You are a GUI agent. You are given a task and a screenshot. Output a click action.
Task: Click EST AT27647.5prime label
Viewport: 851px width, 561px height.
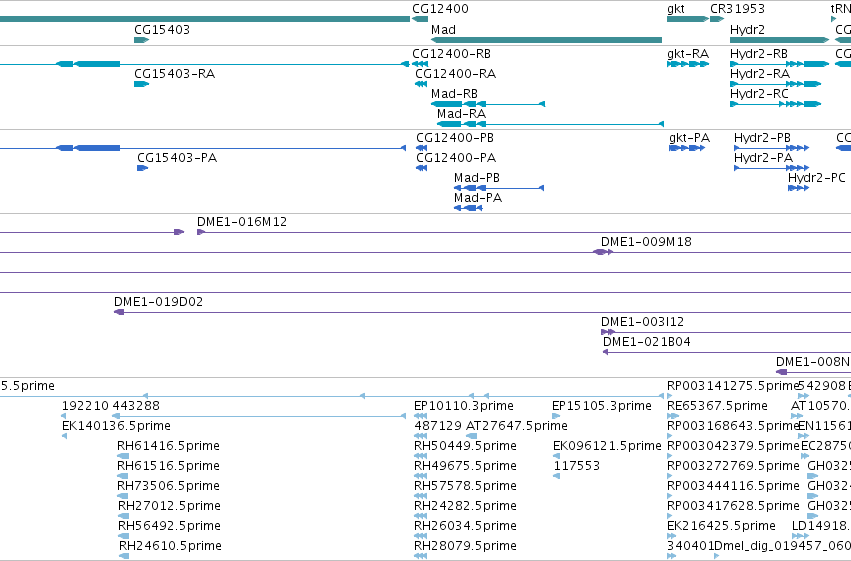tap(517, 426)
